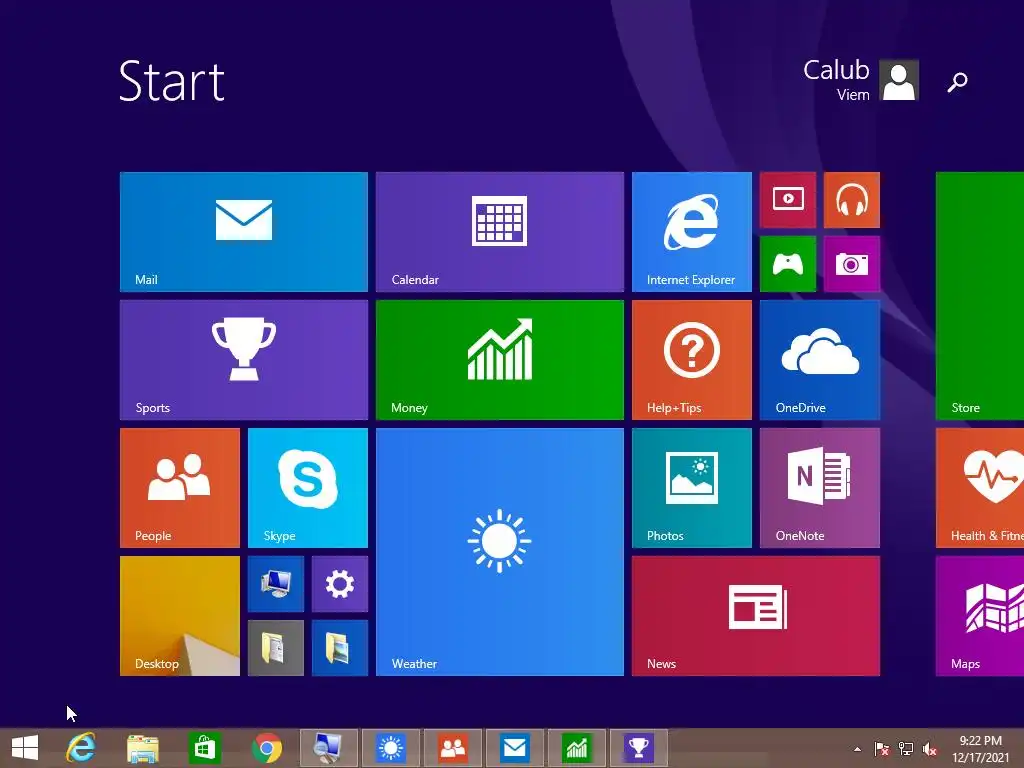This screenshot has width=1024, height=768.
Task: Click the user avatar picture
Action: 899,80
